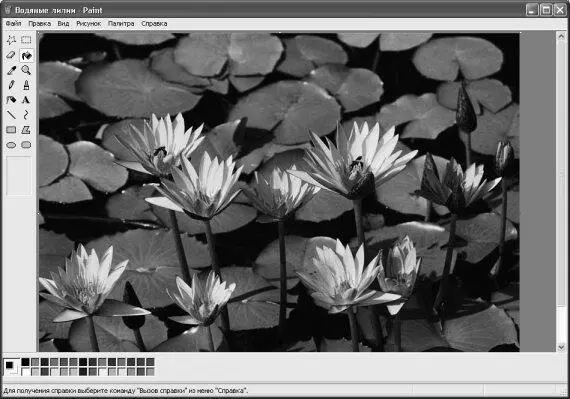
Task: Close the Paint window
Action: click(x=560, y=10)
